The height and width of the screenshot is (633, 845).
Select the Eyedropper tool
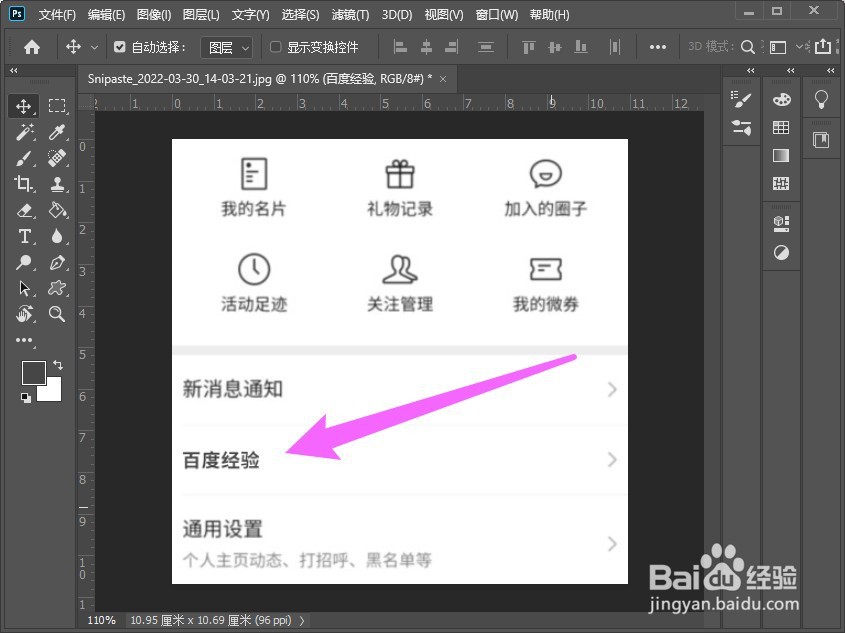coord(57,132)
